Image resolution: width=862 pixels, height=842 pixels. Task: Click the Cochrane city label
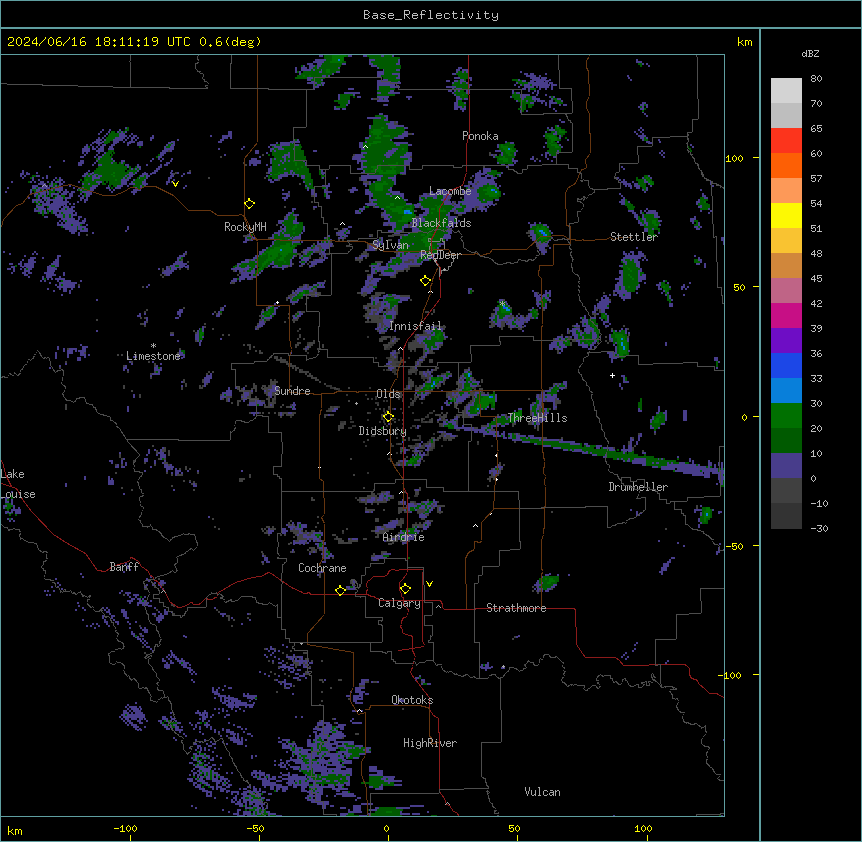point(322,568)
